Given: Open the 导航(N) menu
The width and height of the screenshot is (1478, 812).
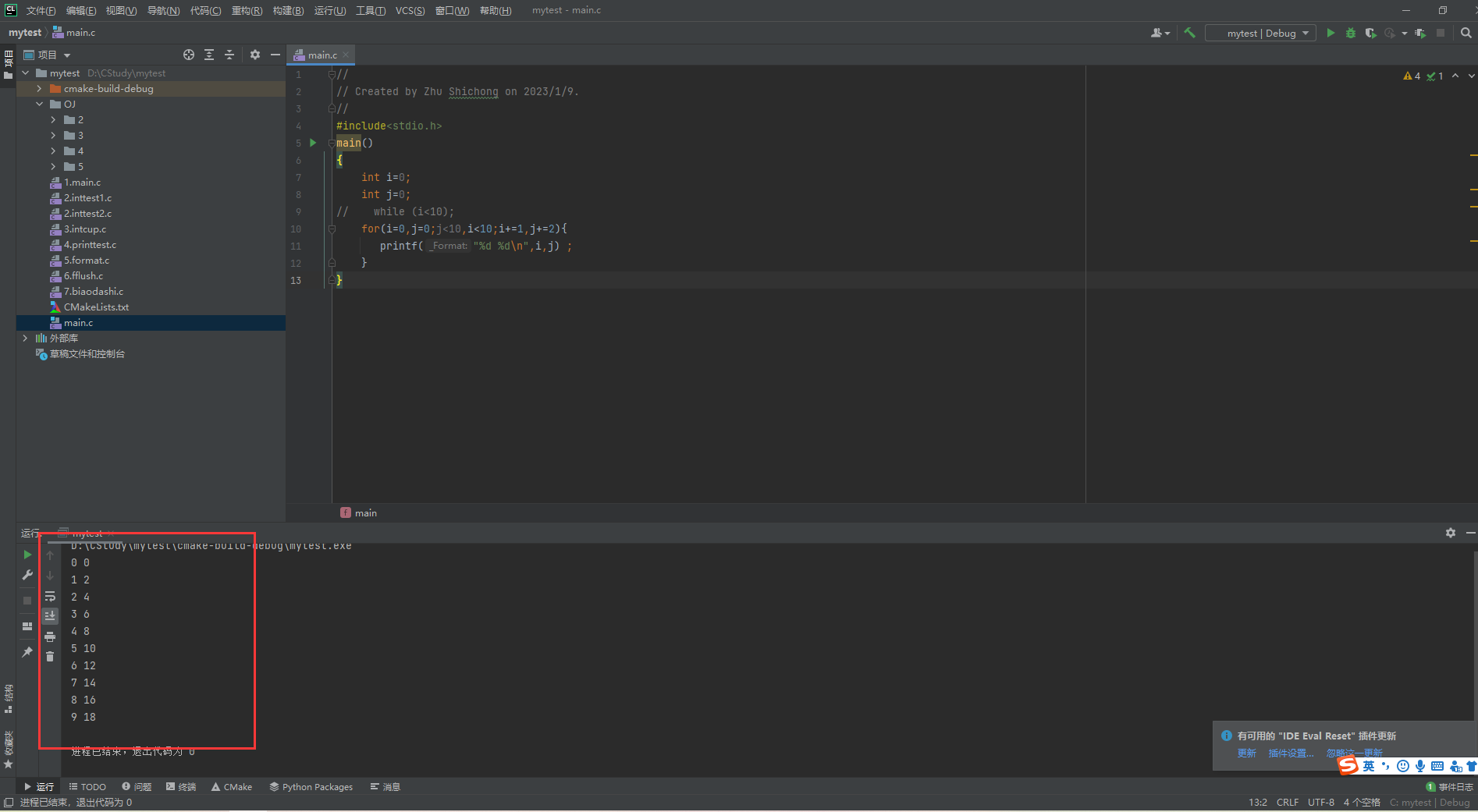Looking at the screenshot, I should [163, 10].
